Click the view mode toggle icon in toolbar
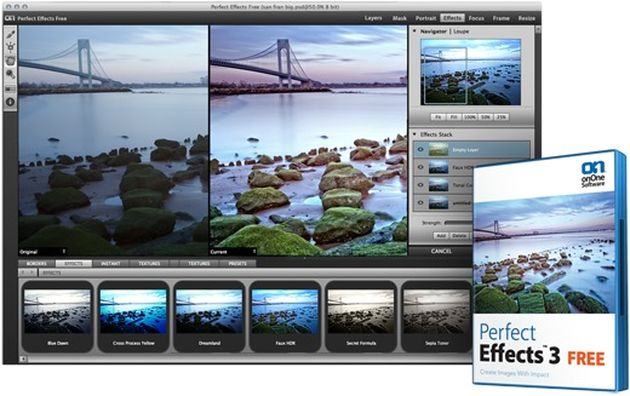This screenshot has height=396, width=630. [x=10, y=89]
